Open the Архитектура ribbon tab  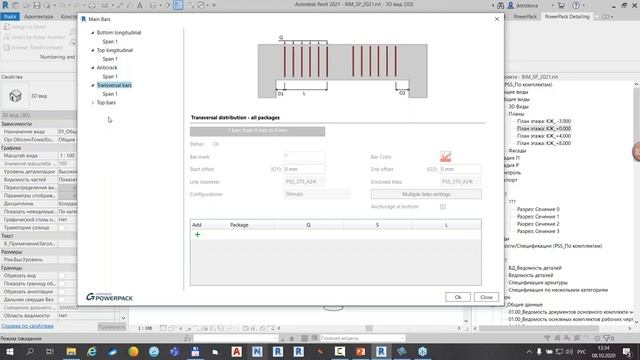38,16
